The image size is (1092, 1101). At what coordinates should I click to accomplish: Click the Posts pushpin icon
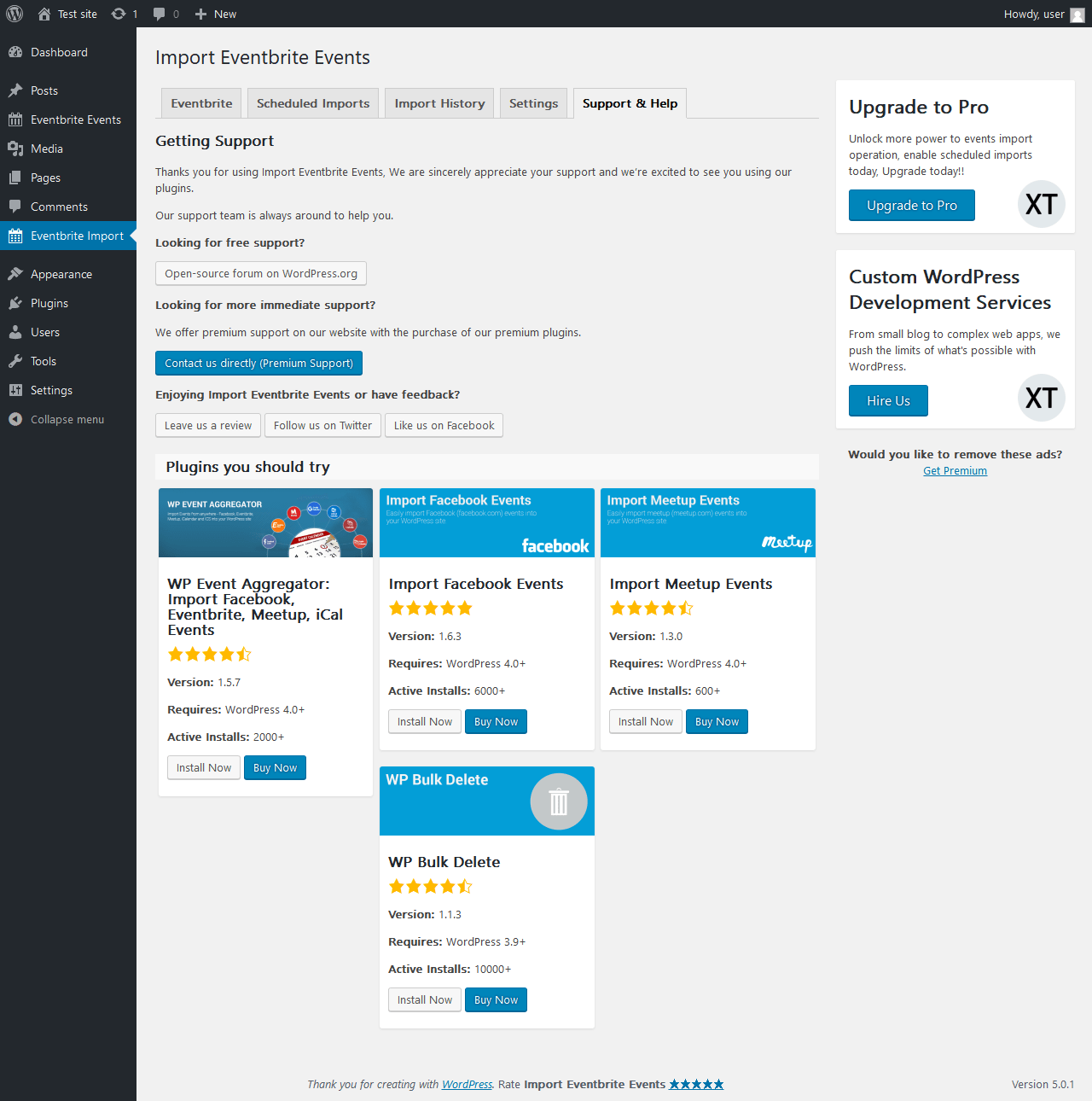[15, 90]
